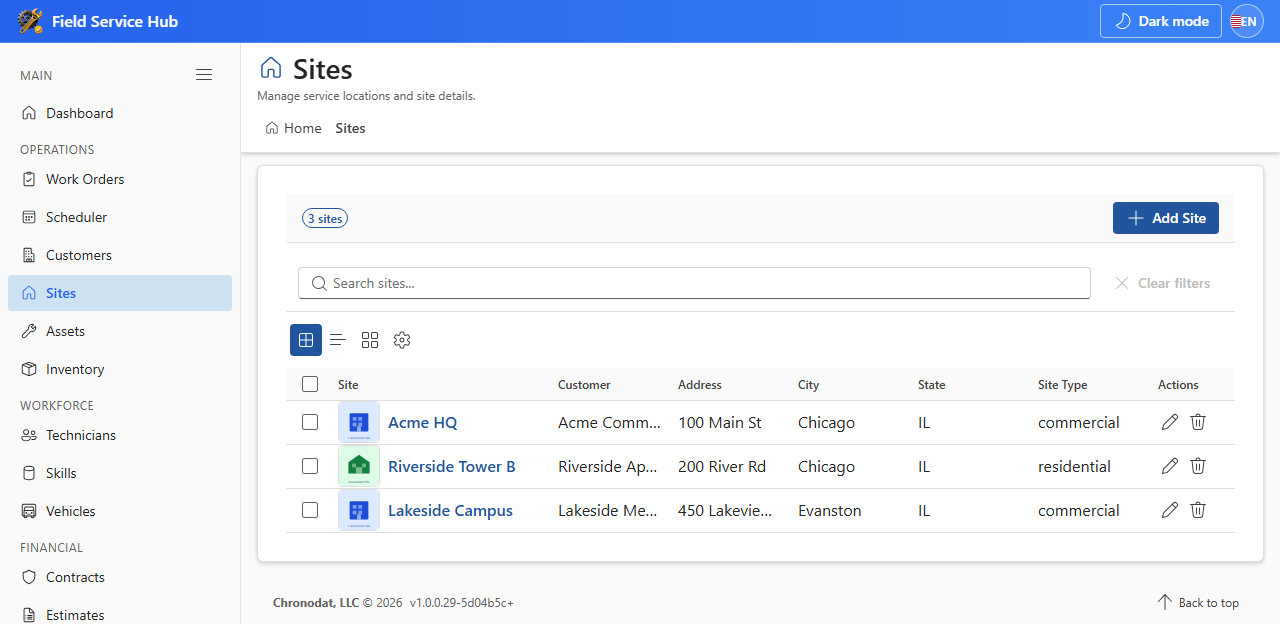Click the Field Service Hub logo icon

click(30, 21)
